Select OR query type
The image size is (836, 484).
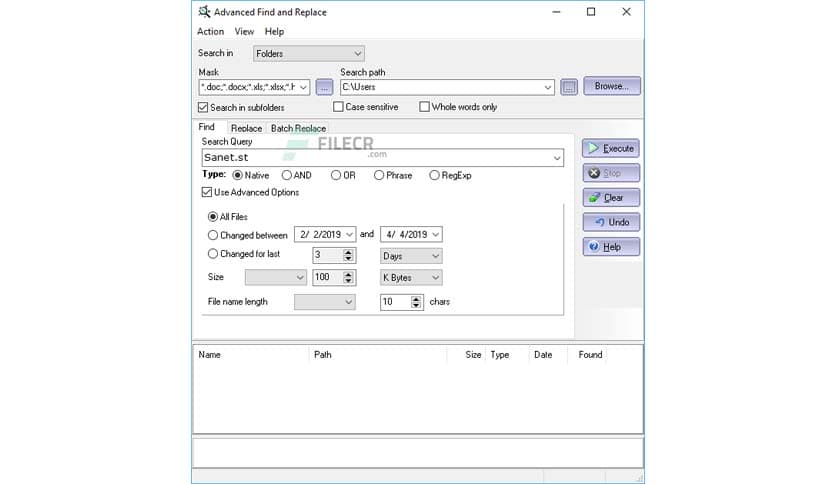click(336, 175)
